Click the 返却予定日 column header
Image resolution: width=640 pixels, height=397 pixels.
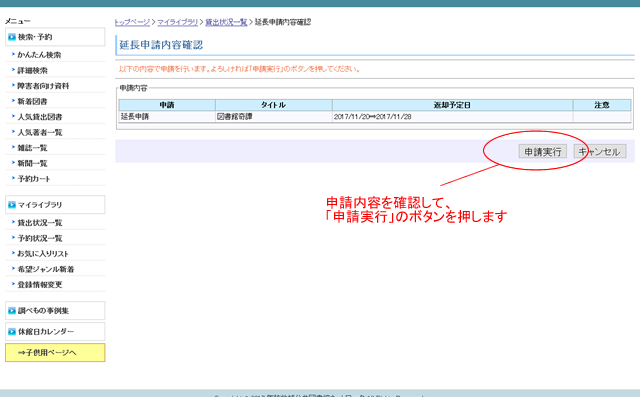453,105
